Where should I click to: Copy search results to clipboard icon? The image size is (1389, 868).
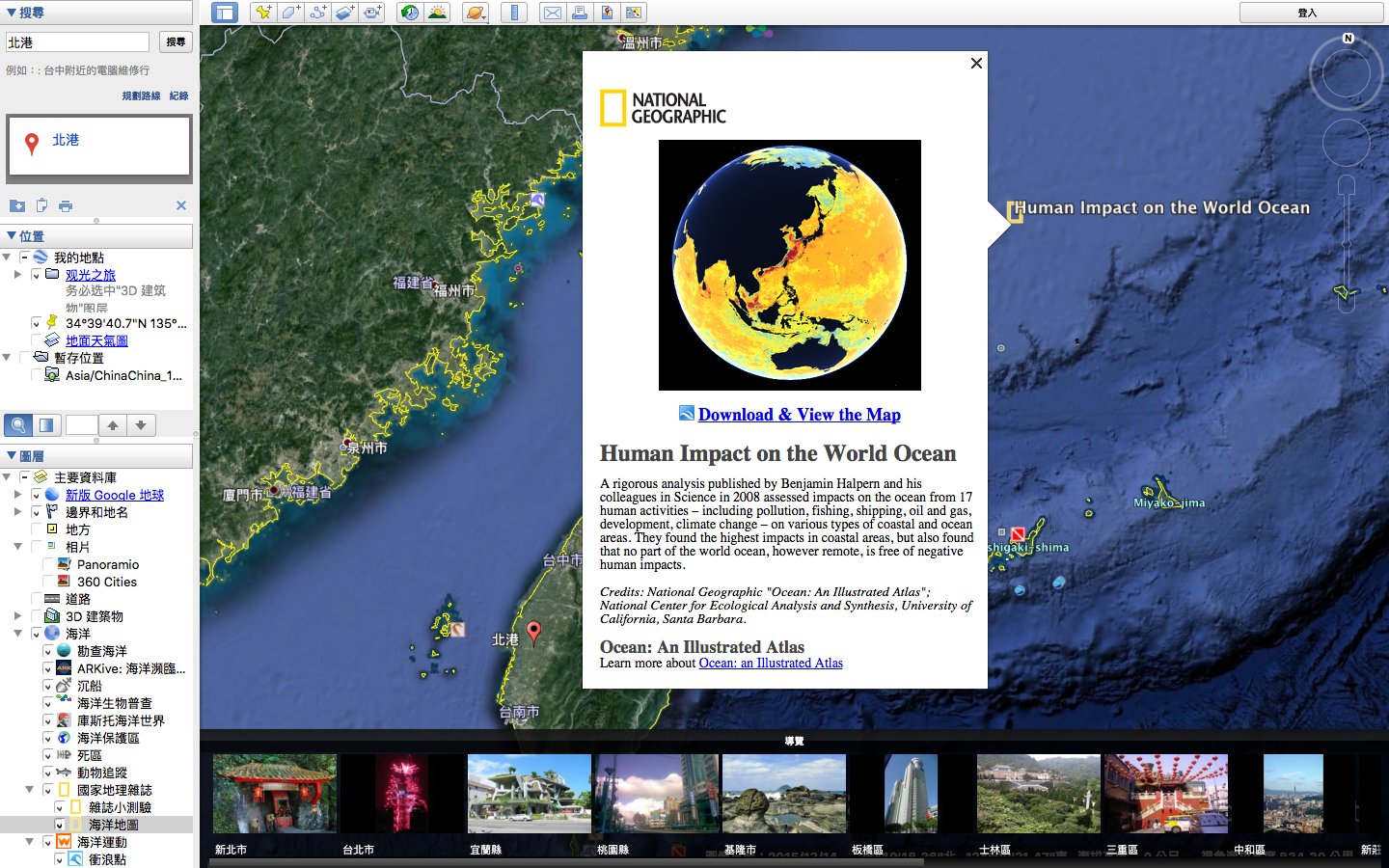(41, 205)
